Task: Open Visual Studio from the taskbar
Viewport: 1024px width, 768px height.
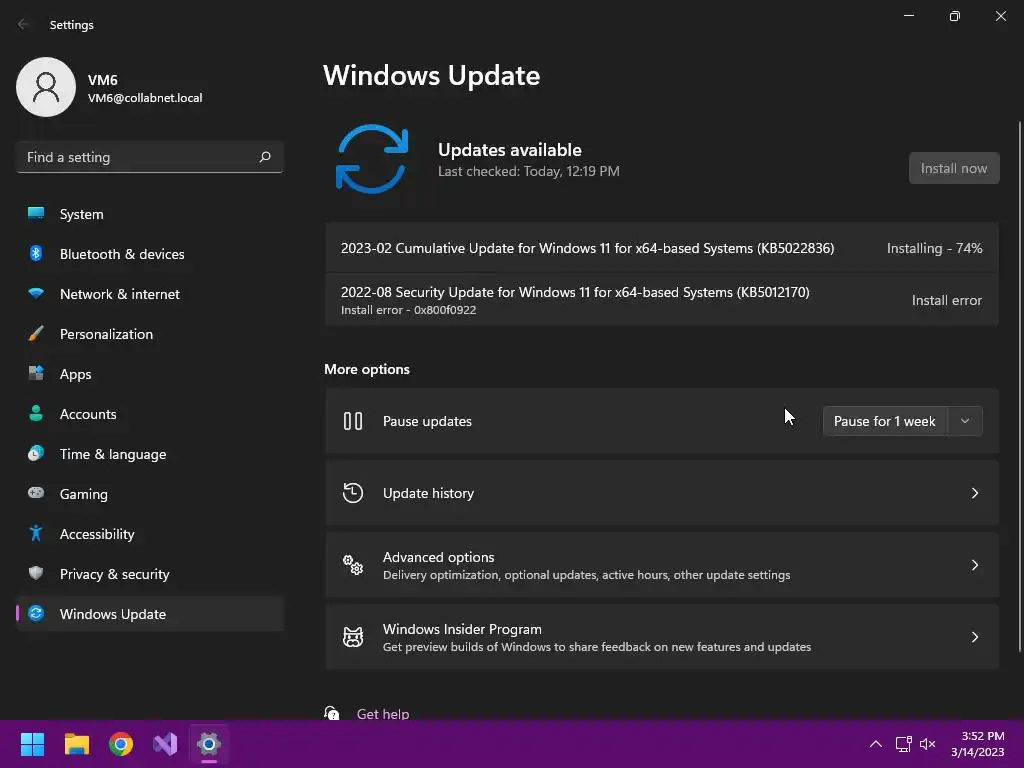Action: pos(165,744)
